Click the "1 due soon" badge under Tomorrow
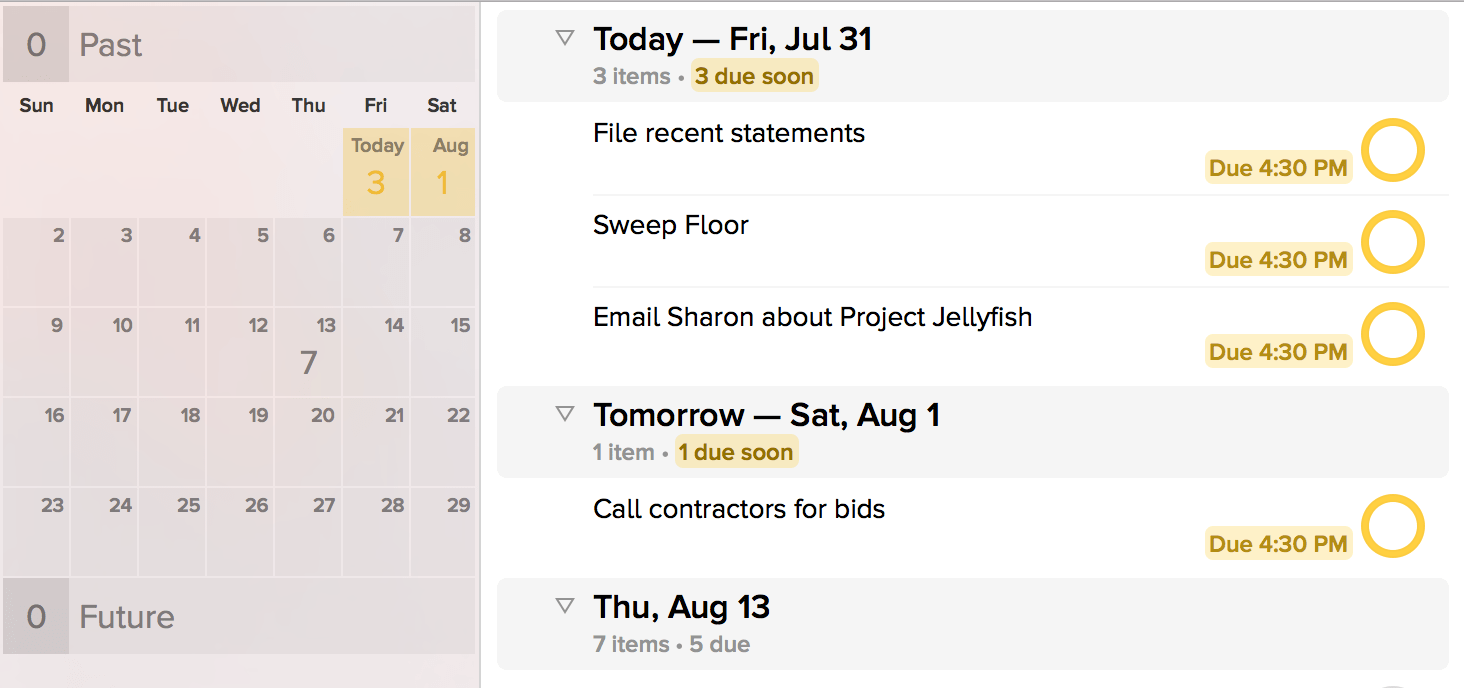Image resolution: width=1464 pixels, height=688 pixels. tap(736, 452)
